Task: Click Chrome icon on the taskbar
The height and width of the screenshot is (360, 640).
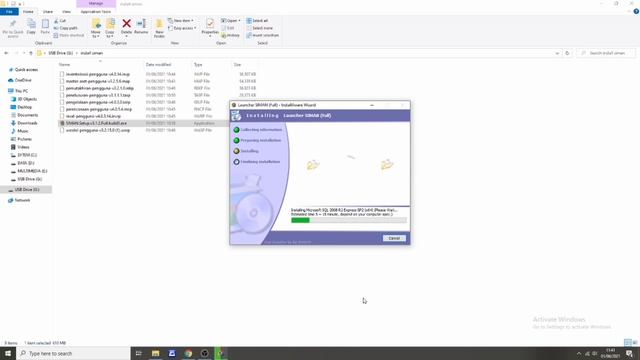Action: tap(188, 353)
